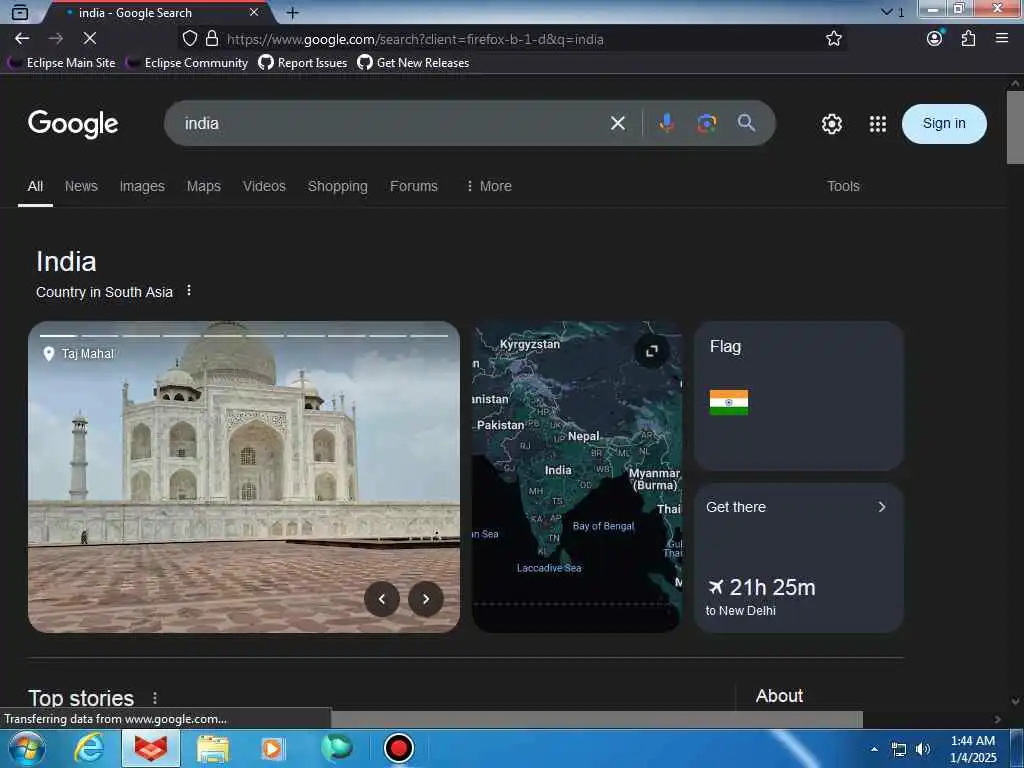The image size is (1024, 768).
Task: Open the Taj Mahal photo
Action: pos(244,476)
